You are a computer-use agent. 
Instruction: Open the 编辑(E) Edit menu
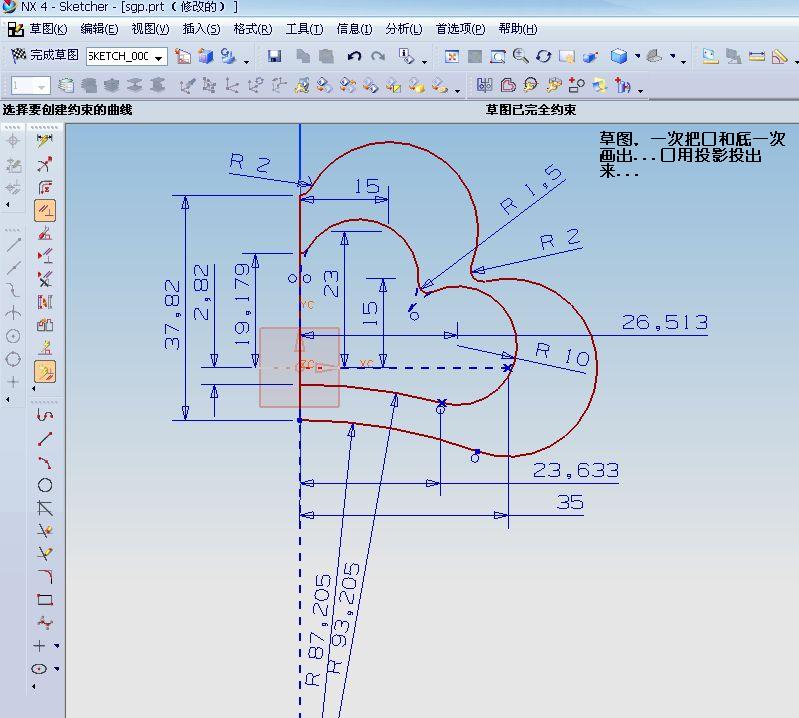pos(99,29)
